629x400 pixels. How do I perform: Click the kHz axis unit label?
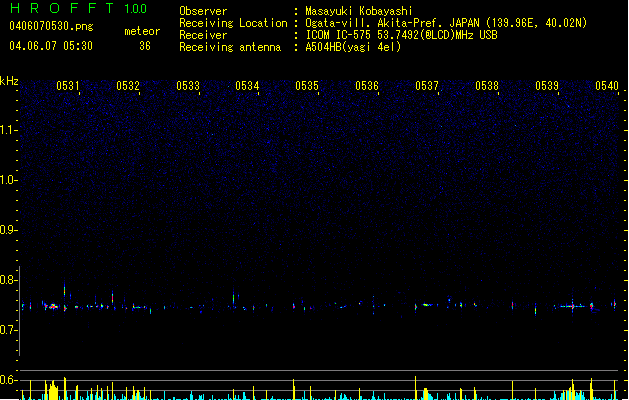[9, 81]
